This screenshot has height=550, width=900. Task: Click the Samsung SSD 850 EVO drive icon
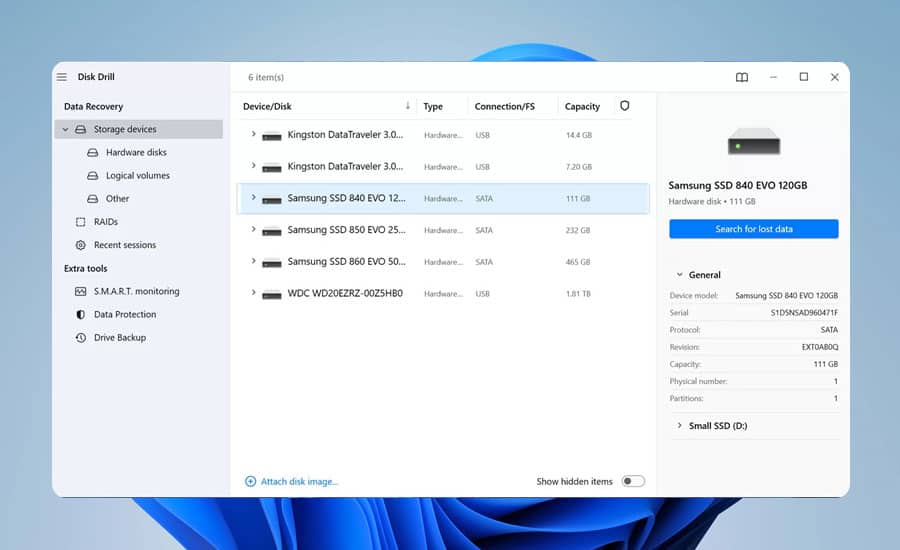pyautogui.click(x=271, y=231)
